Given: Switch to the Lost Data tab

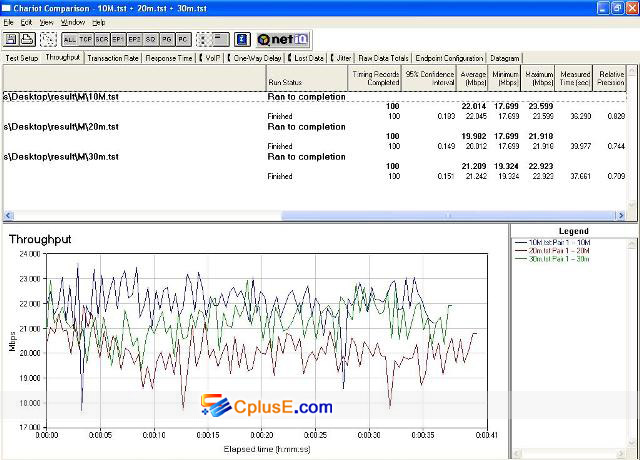Looking at the screenshot, I should [306, 58].
